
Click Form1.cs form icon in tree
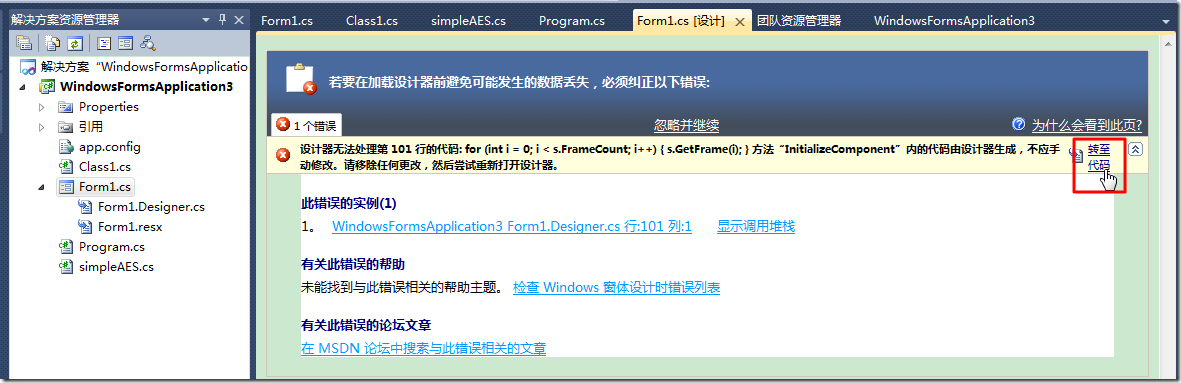pyautogui.click(x=66, y=187)
